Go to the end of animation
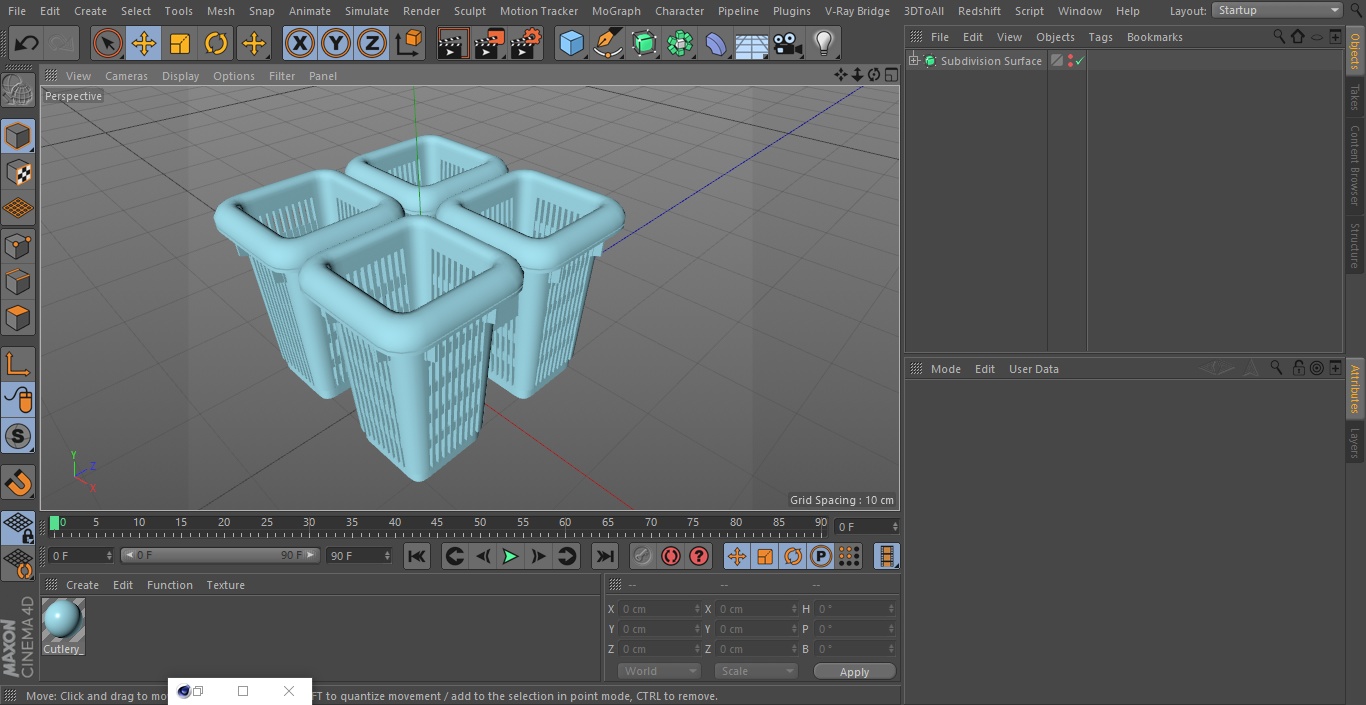1366x705 pixels. (x=605, y=556)
